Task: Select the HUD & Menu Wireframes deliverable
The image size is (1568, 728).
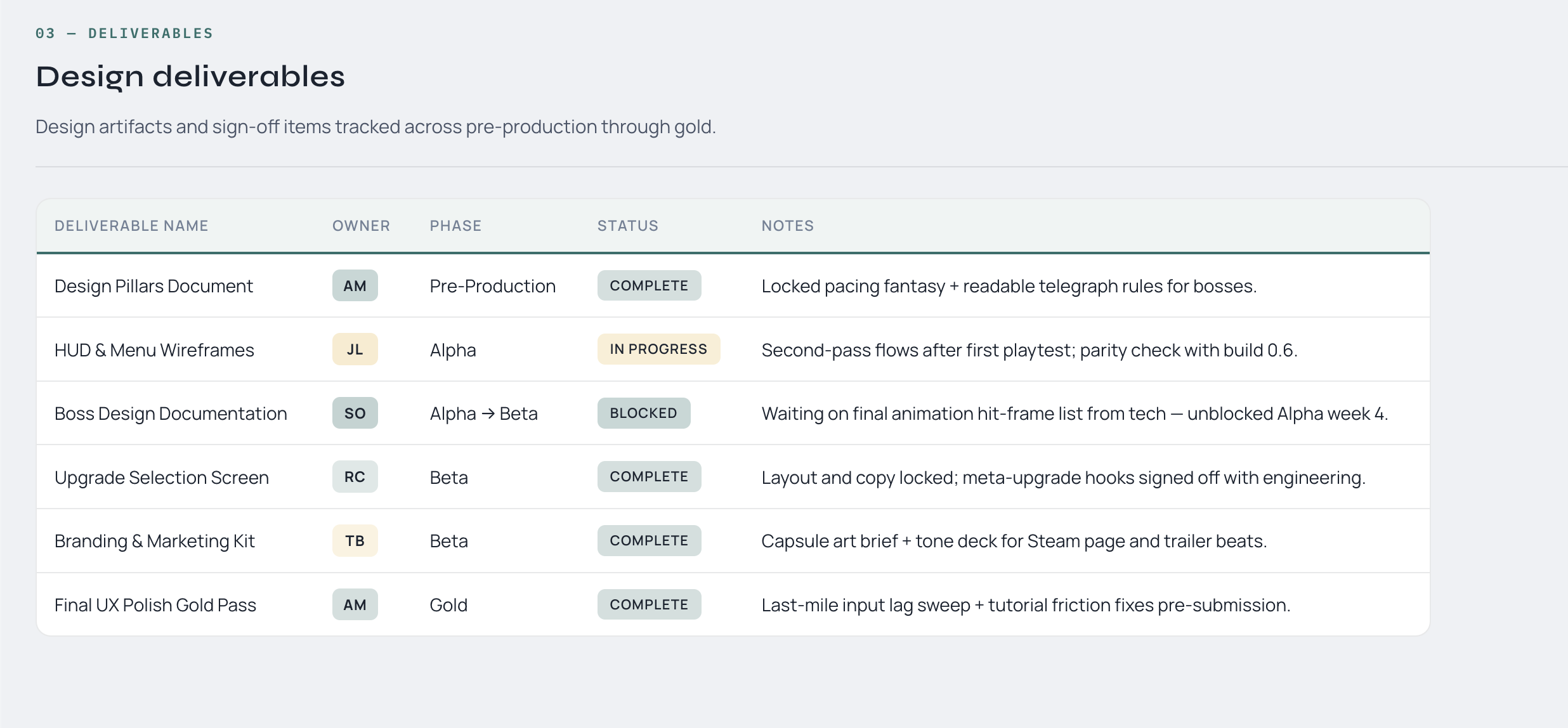Action: (154, 350)
